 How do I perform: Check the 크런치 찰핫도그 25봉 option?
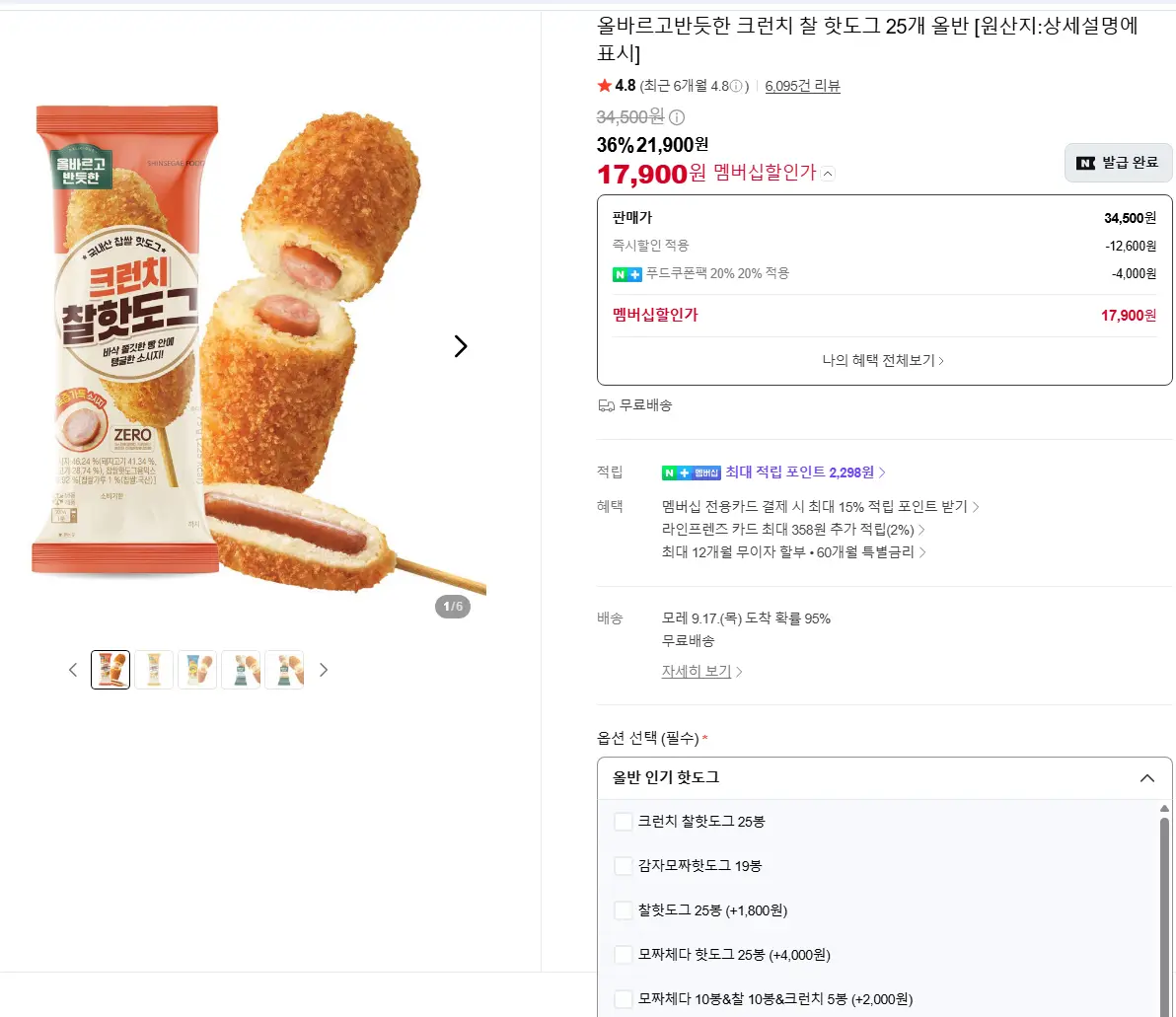click(623, 822)
